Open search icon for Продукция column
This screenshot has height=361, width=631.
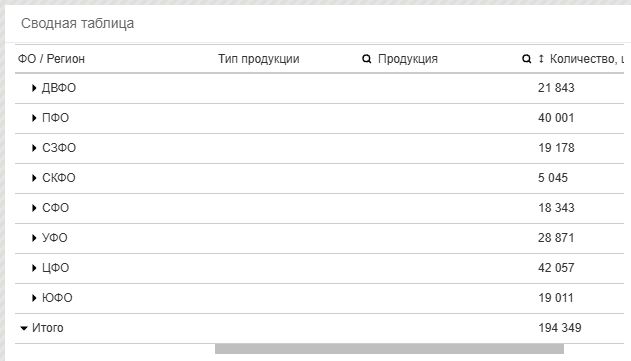[366, 59]
